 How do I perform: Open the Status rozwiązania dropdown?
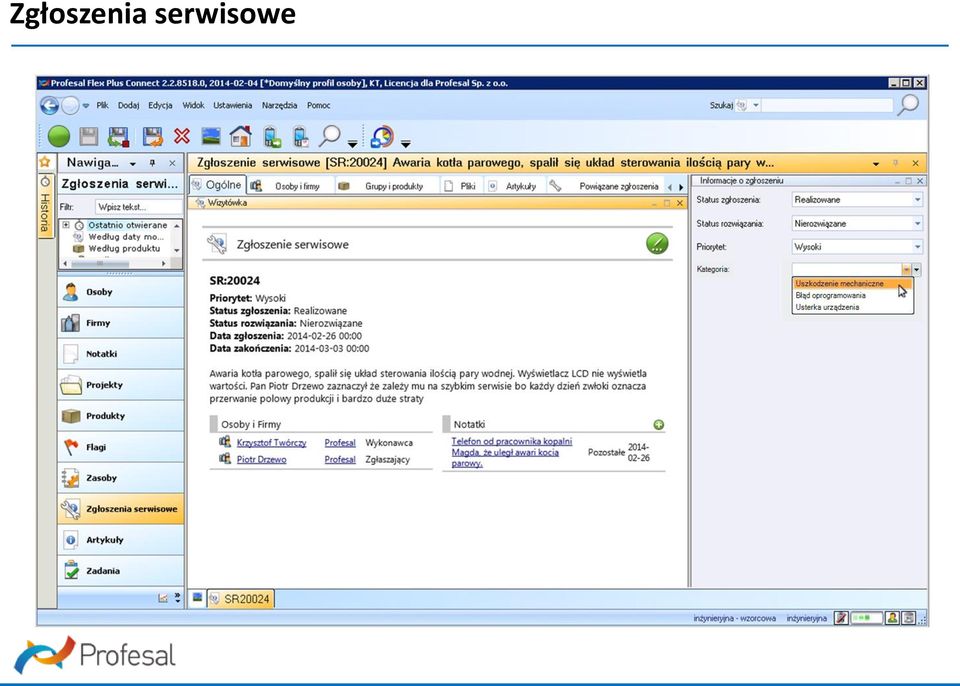click(917, 224)
